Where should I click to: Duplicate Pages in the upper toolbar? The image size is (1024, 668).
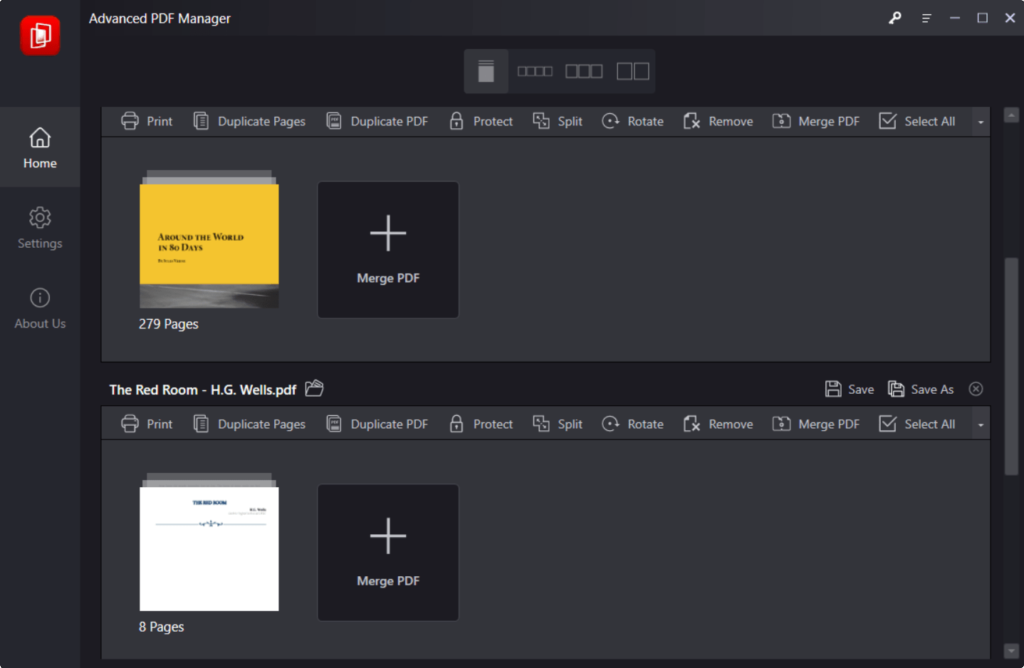[249, 121]
